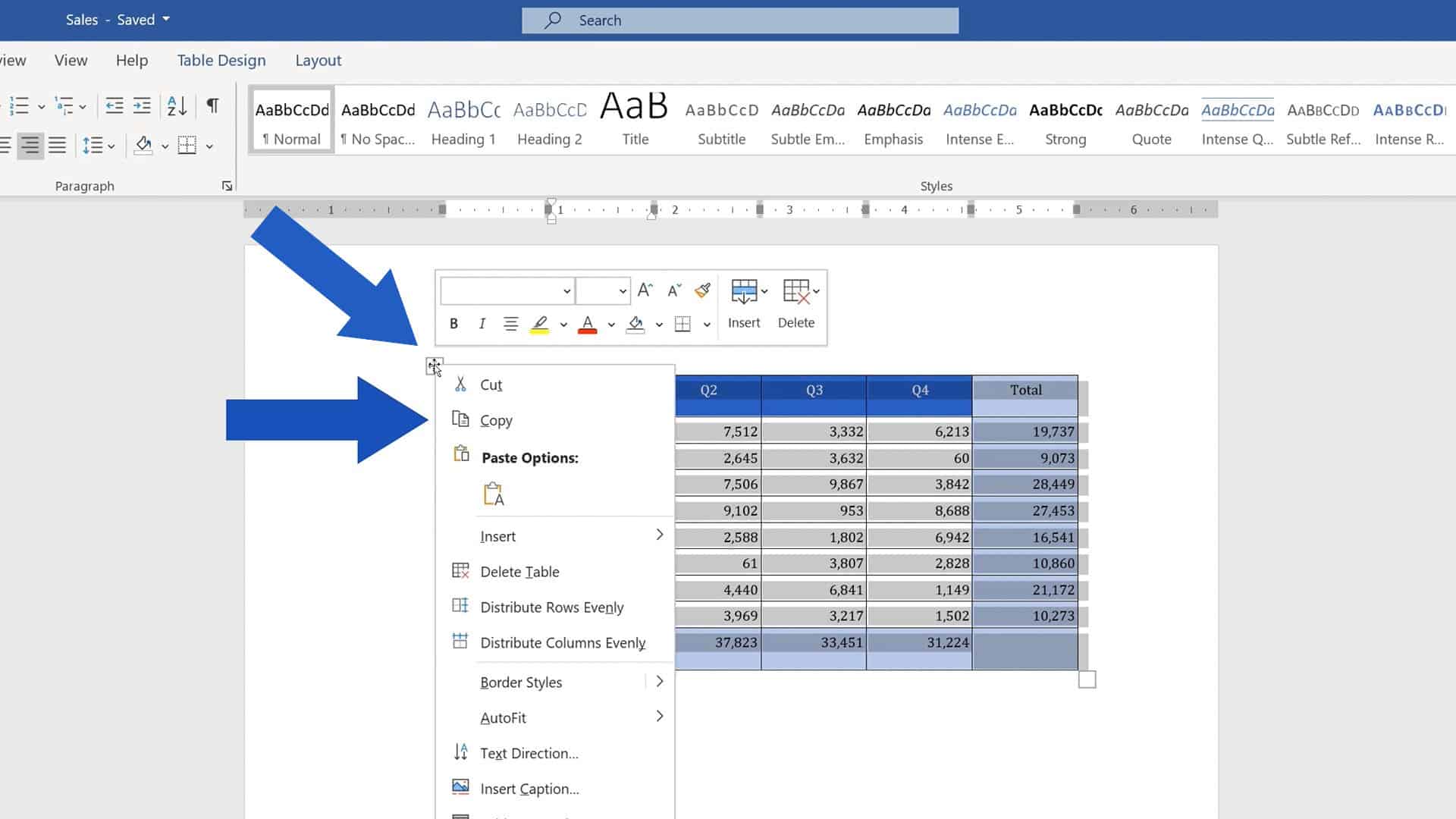
Task: Toggle bold on the mini toolbar
Action: click(x=453, y=323)
